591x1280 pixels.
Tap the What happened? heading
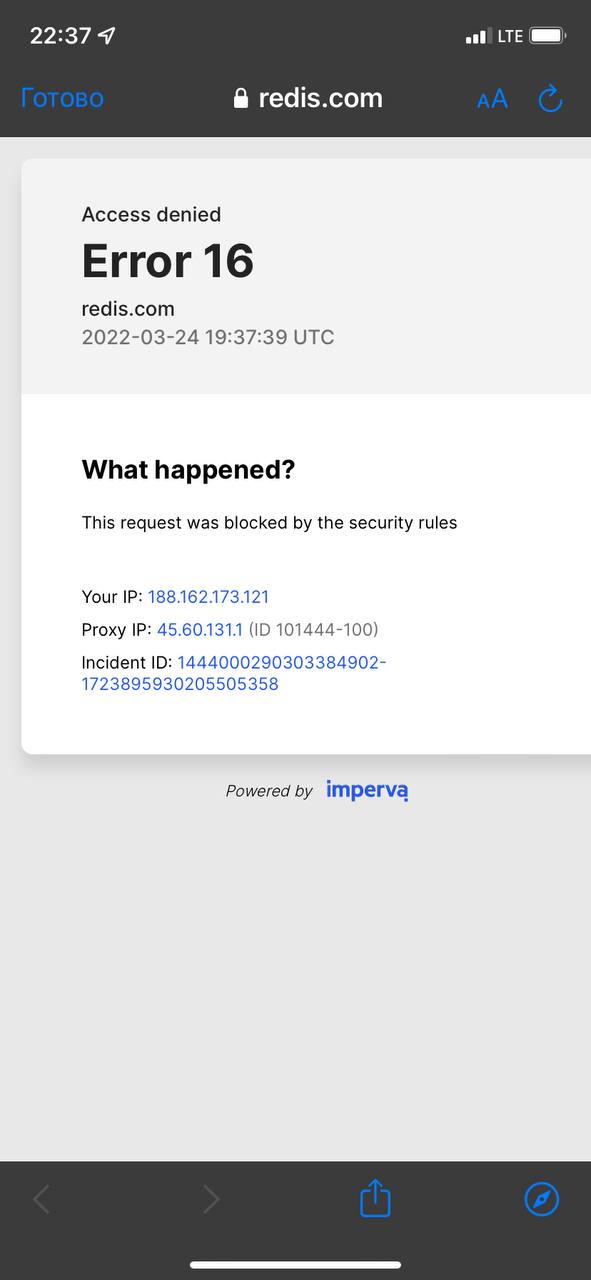(x=188, y=469)
